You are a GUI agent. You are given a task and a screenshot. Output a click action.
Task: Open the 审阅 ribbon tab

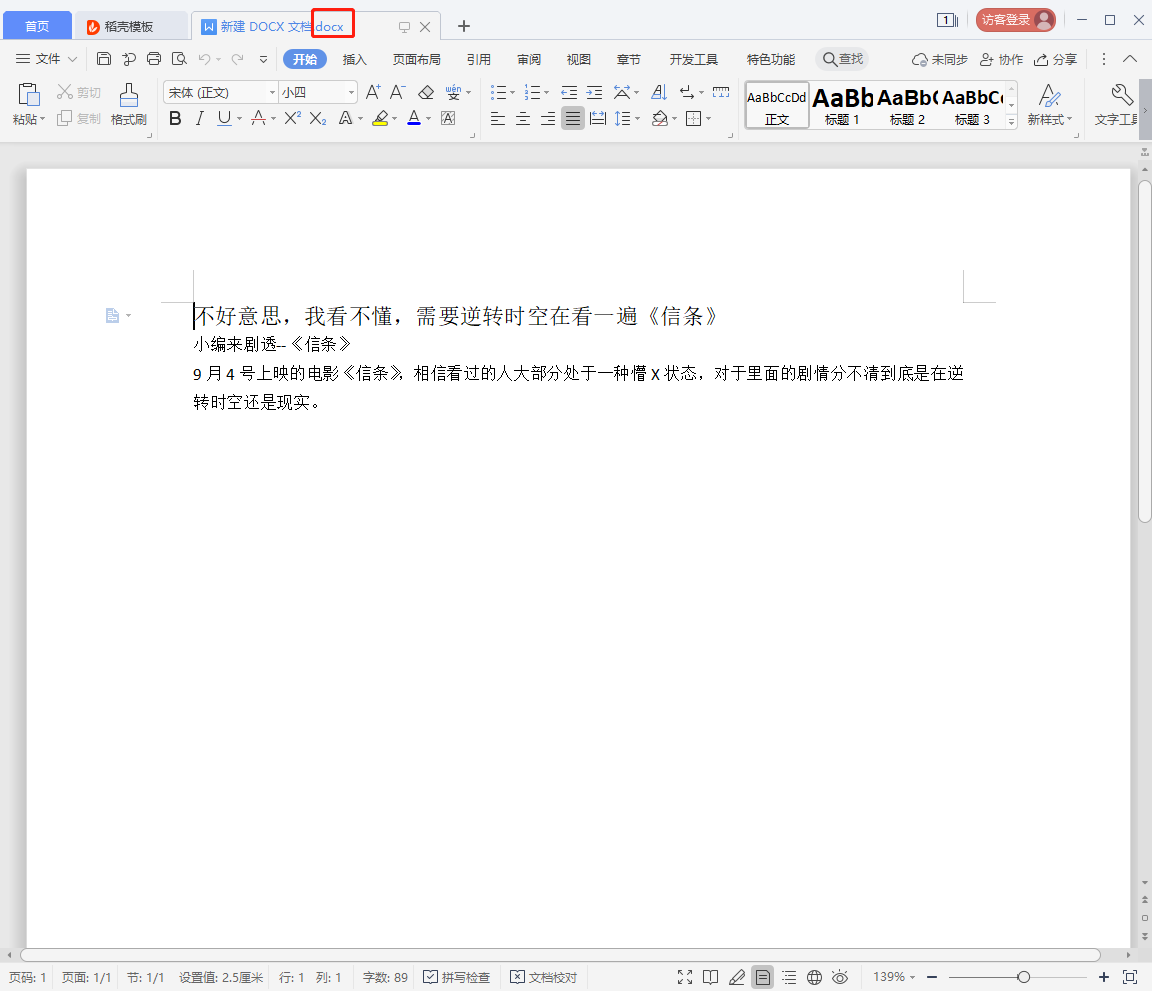click(528, 59)
